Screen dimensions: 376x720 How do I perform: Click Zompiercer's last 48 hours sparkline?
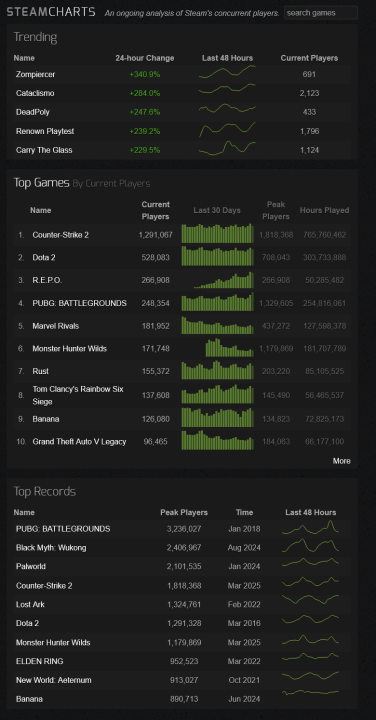pyautogui.click(x=227, y=72)
